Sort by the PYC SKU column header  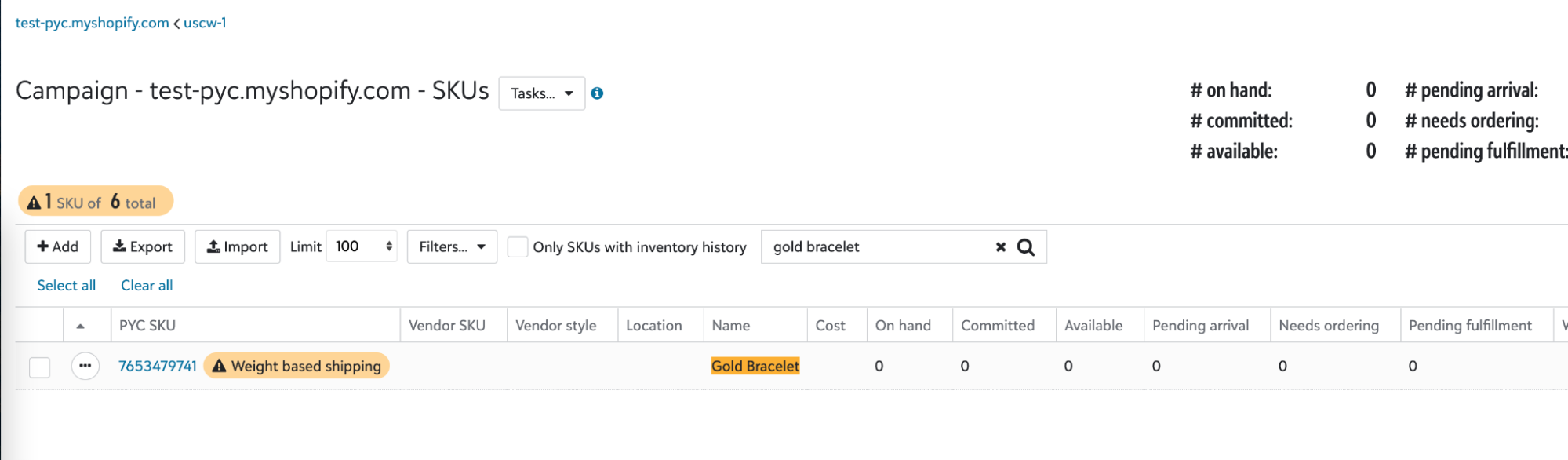147,326
